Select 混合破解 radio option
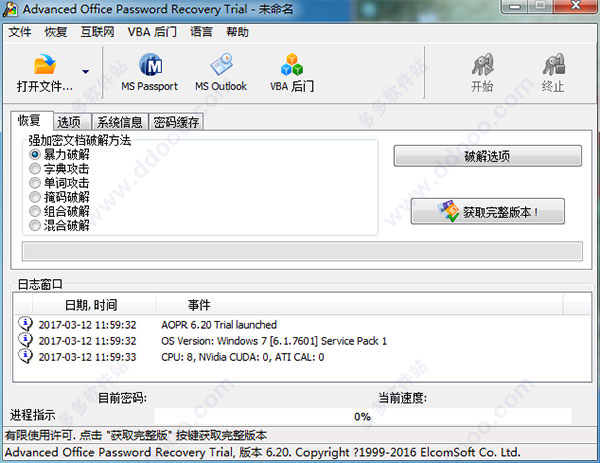This screenshot has height=463, width=600. pyautogui.click(x=34, y=225)
